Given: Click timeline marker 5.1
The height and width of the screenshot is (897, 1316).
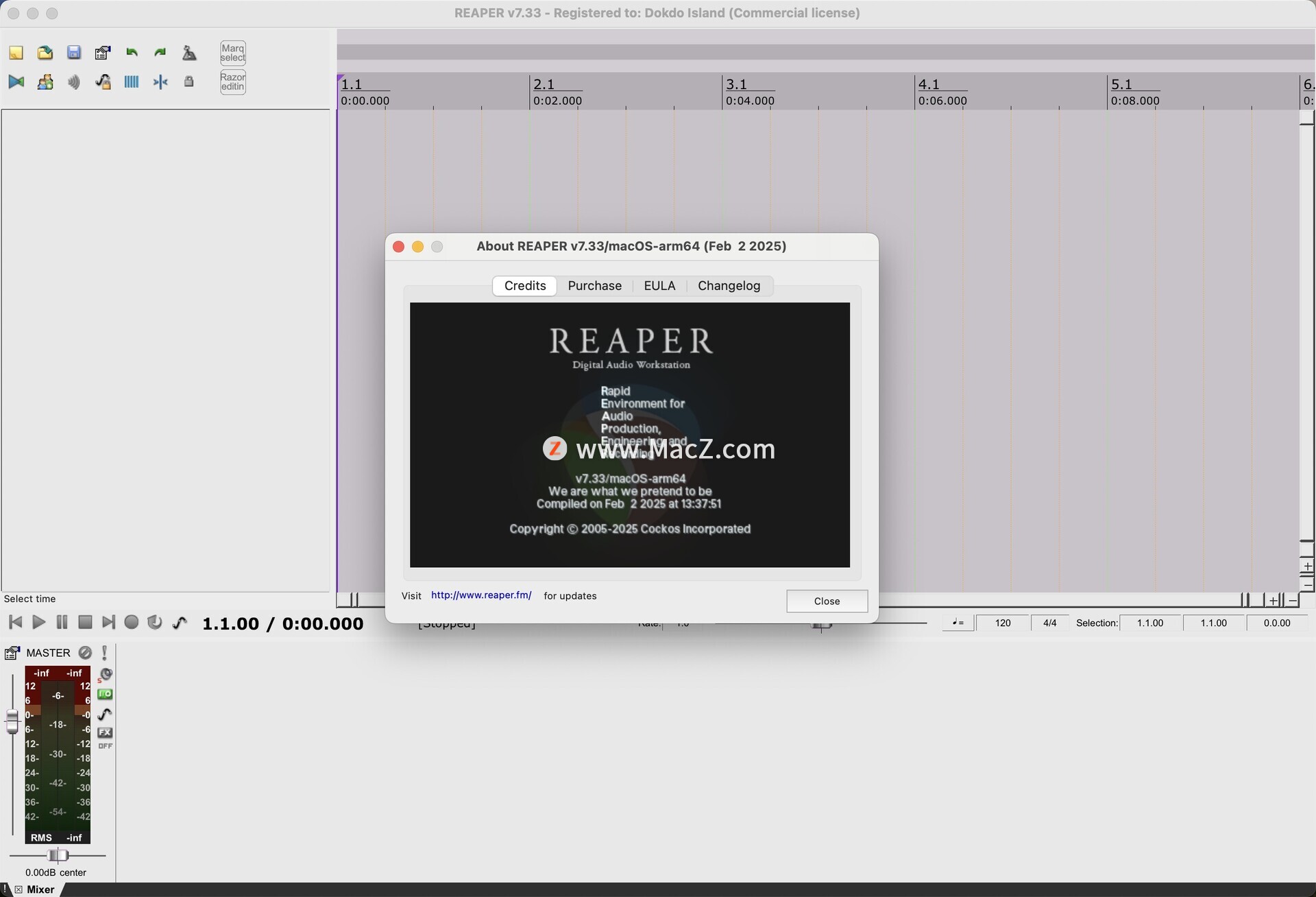Looking at the screenshot, I should [1121, 84].
